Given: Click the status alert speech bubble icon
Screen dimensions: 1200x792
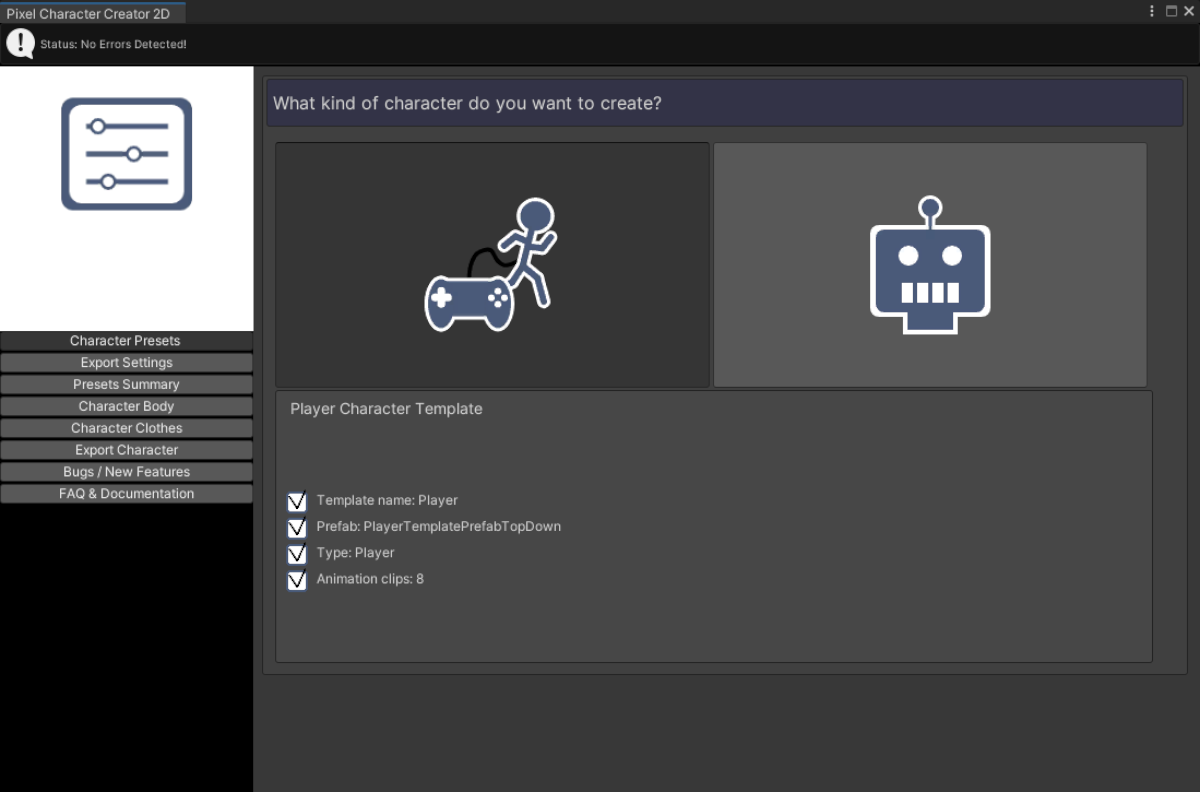Looking at the screenshot, I should (x=20, y=43).
